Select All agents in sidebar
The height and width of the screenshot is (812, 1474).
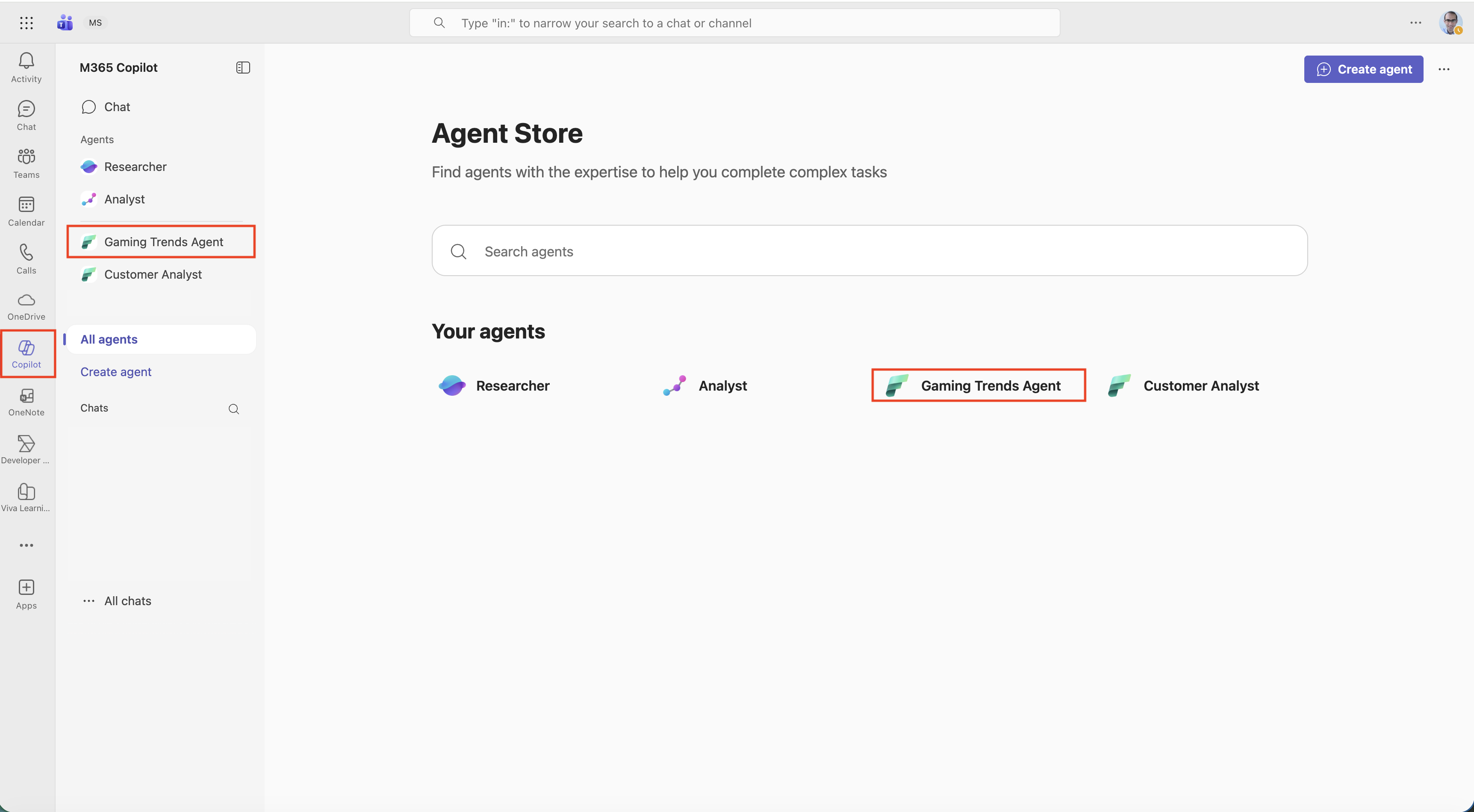(109, 339)
